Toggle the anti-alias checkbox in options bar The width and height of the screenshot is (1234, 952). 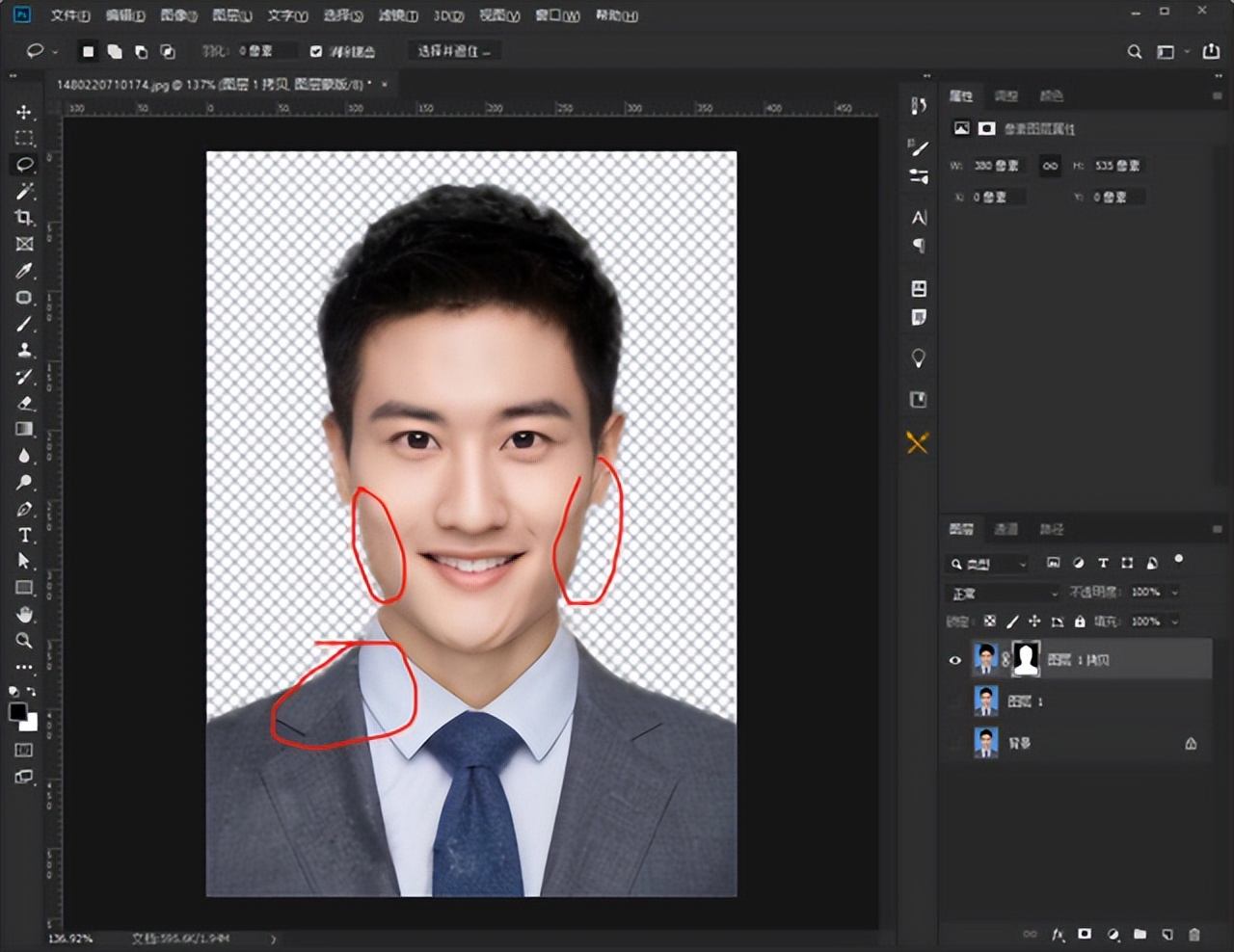pos(316,51)
